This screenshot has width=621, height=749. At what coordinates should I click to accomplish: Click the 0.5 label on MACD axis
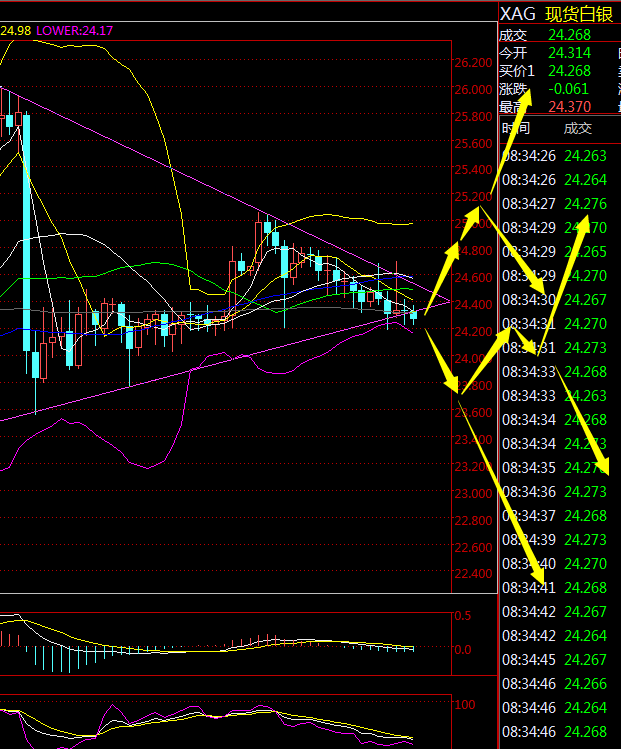coord(463,615)
